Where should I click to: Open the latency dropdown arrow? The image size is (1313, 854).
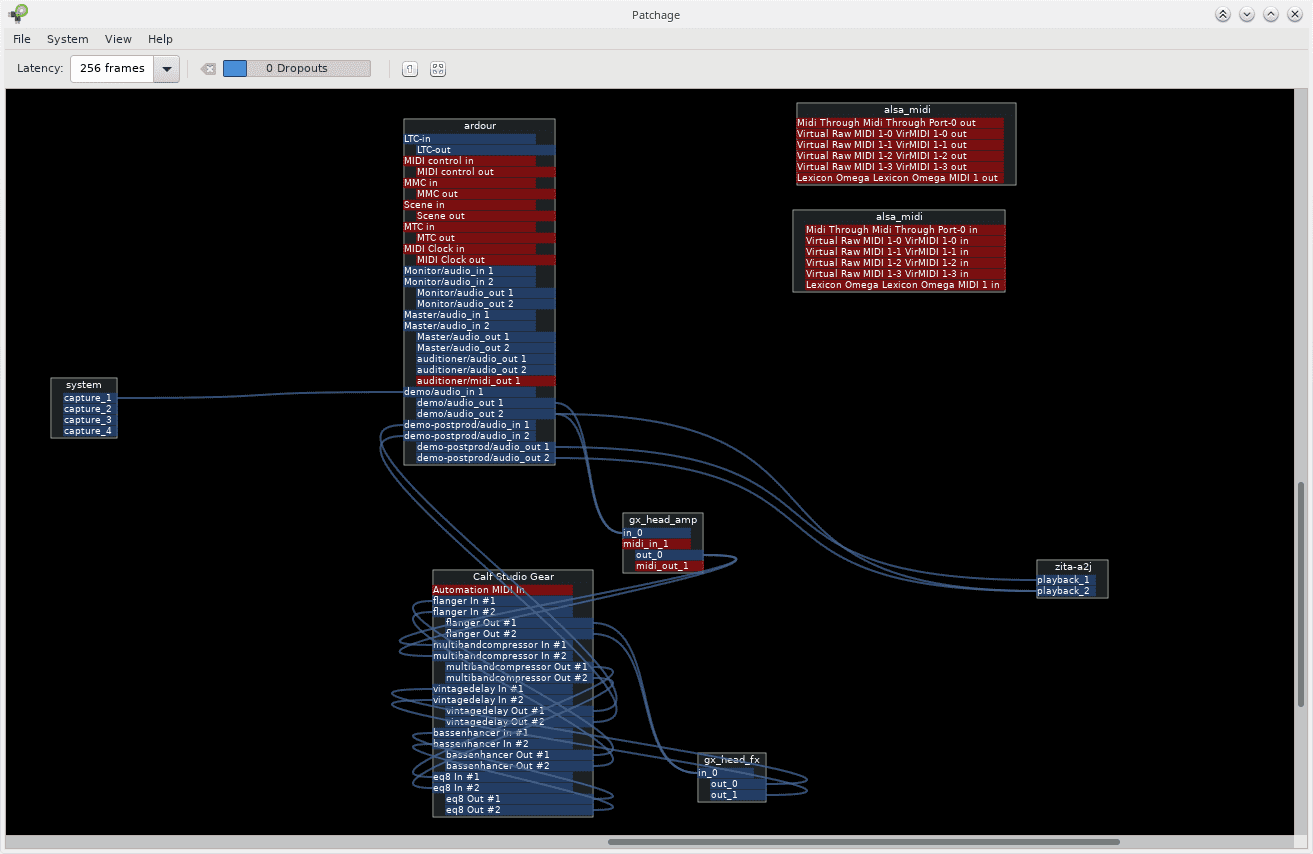(x=167, y=69)
